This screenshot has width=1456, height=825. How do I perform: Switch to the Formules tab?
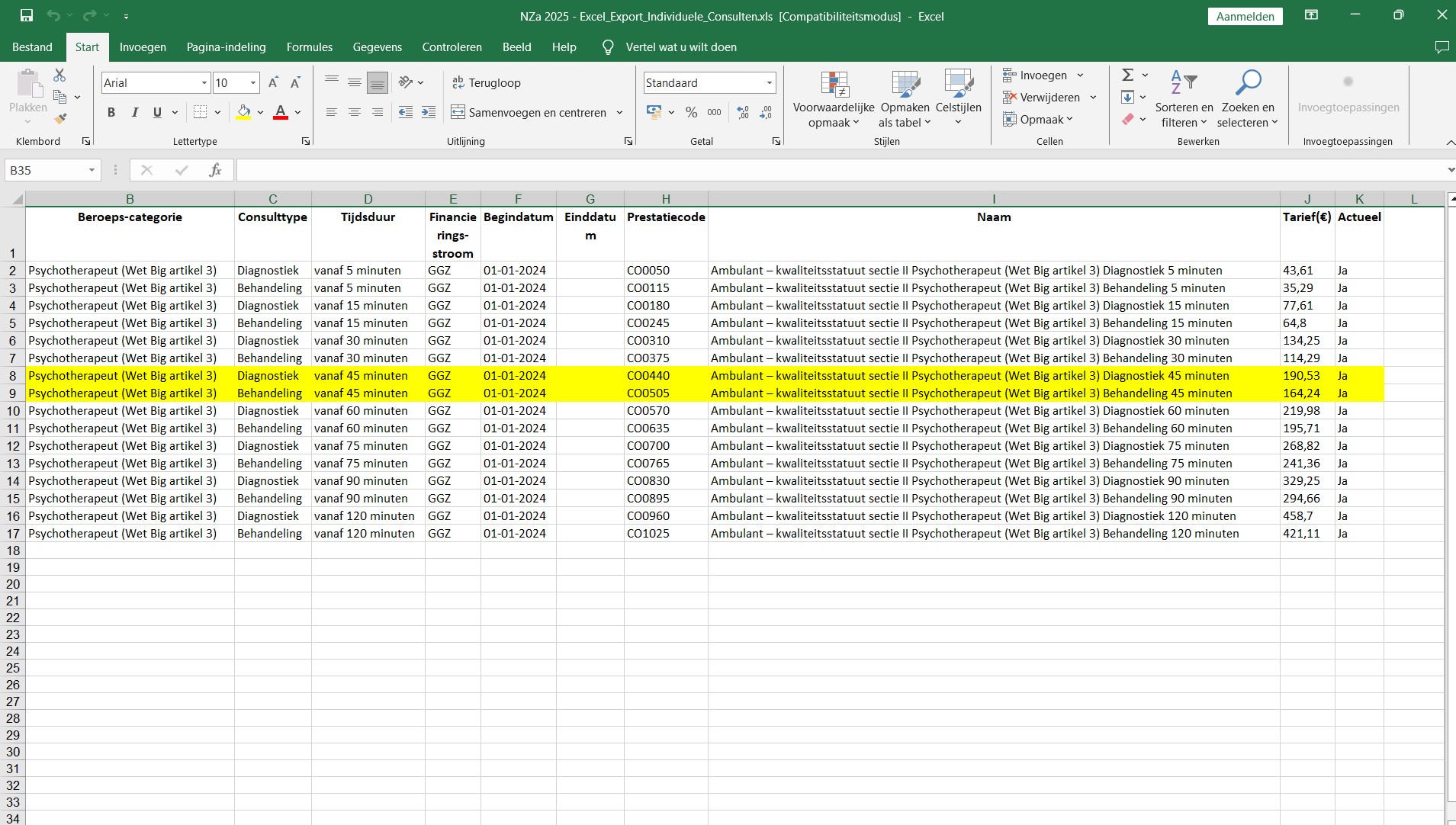[x=309, y=47]
